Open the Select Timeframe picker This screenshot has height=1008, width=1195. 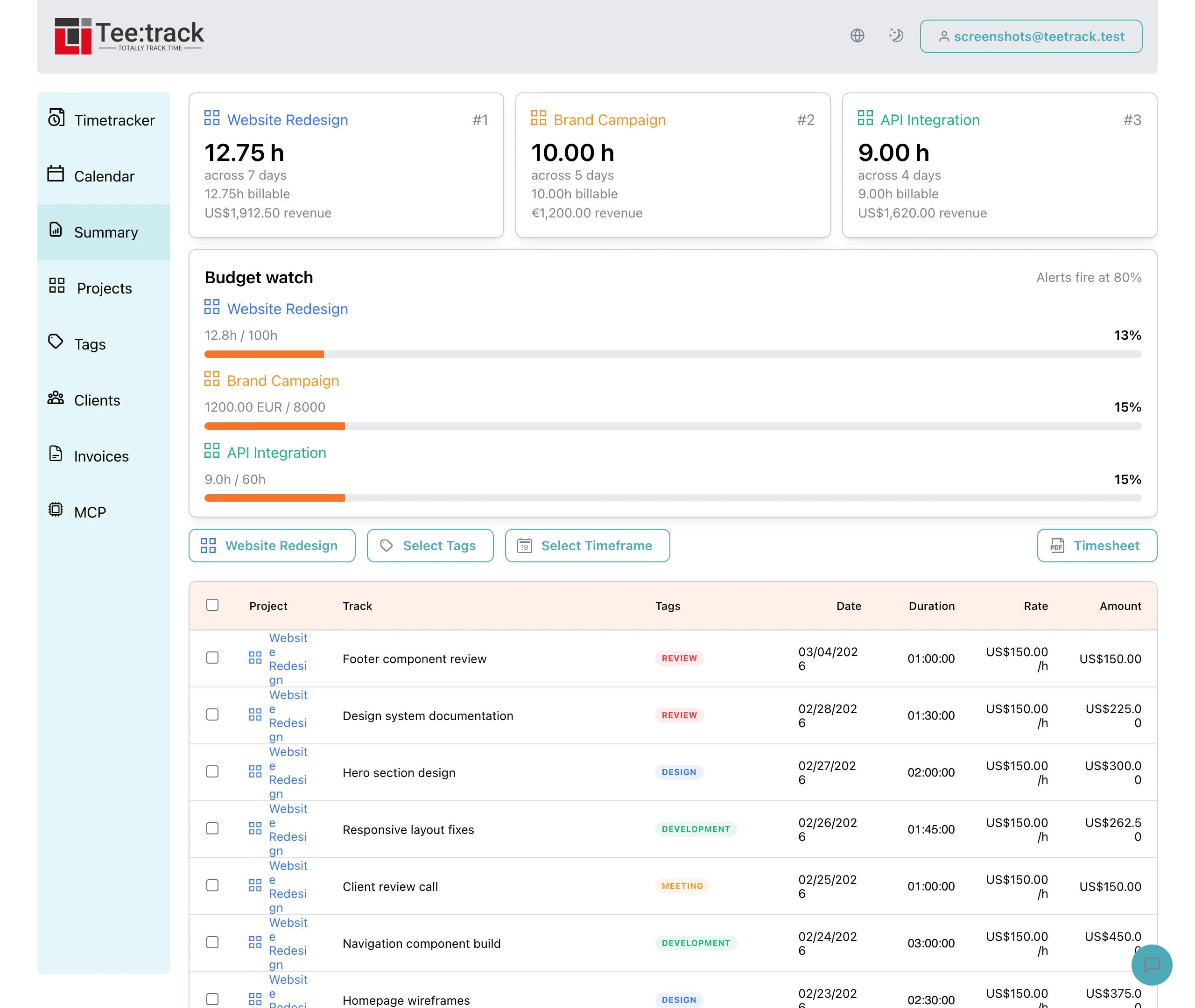(x=587, y=546)
